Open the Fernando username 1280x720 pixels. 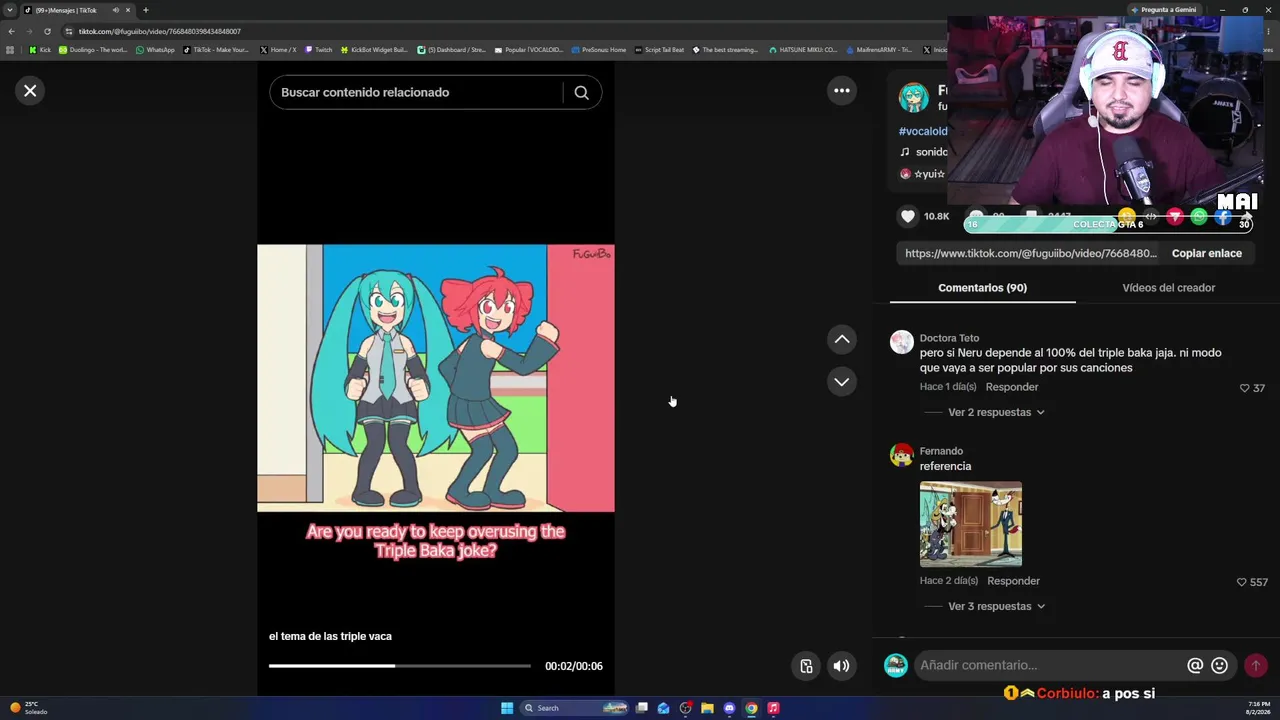[x=941, y=451]
